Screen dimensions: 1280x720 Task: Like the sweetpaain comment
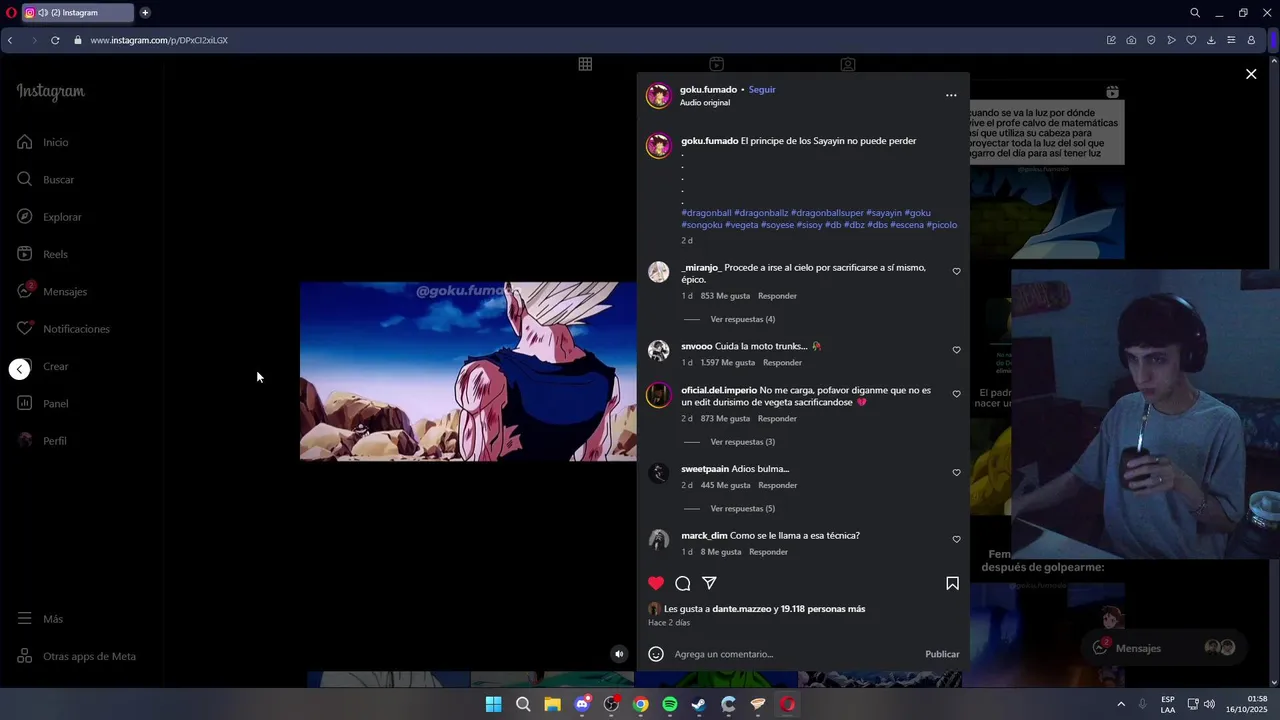click(956, 473)
